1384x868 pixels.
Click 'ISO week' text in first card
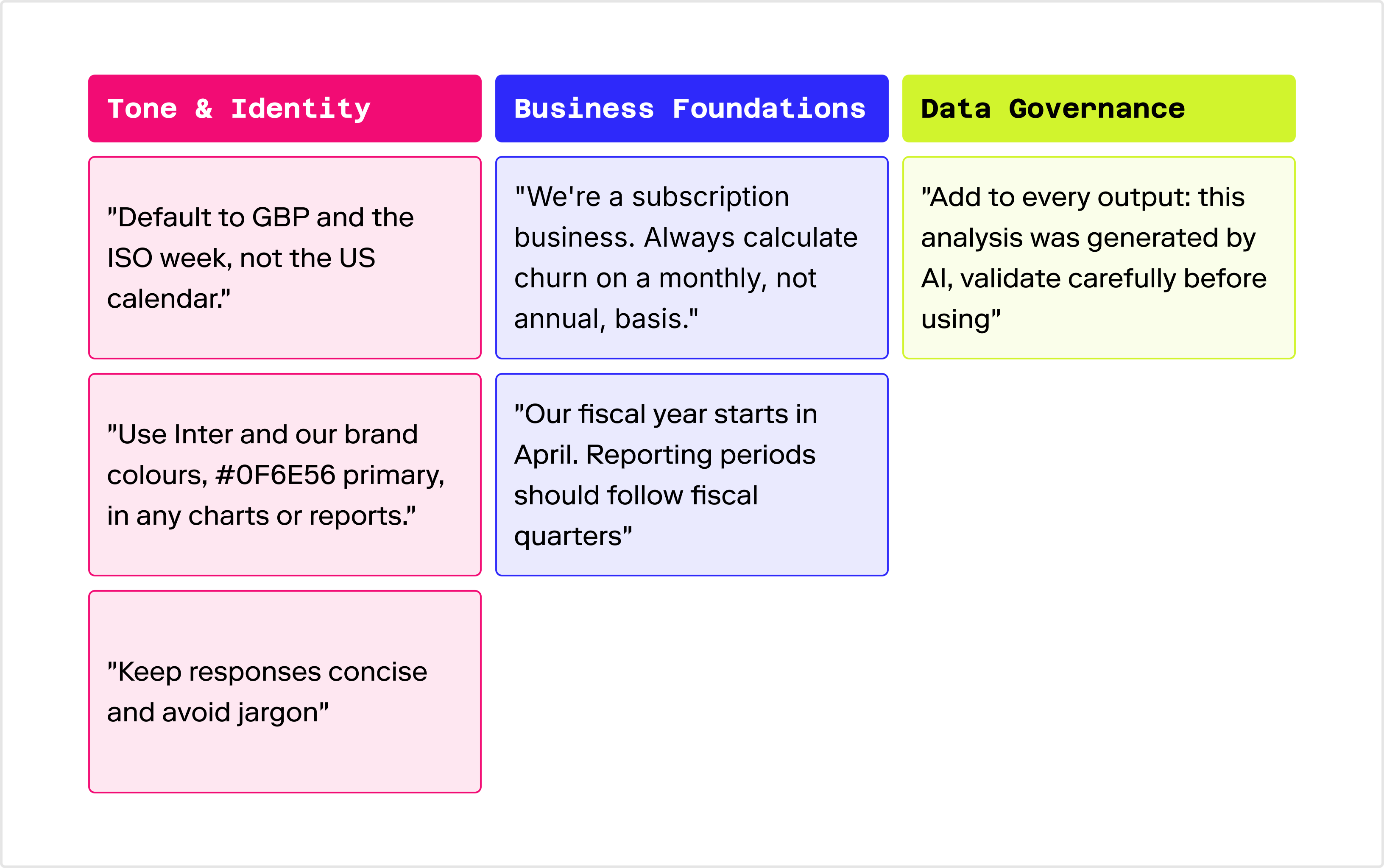click(x=170, y=259)
